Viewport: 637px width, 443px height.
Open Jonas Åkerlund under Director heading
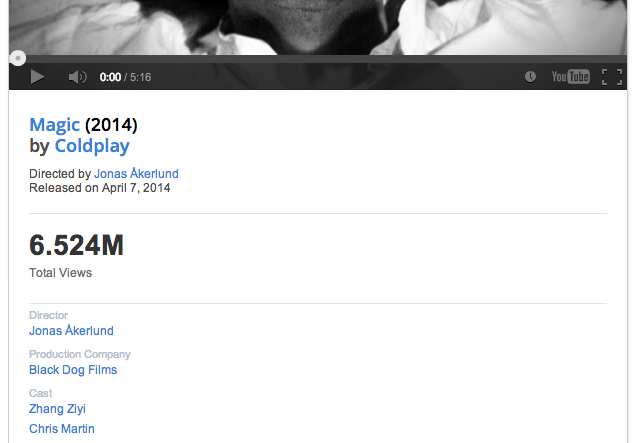point(71,330)
